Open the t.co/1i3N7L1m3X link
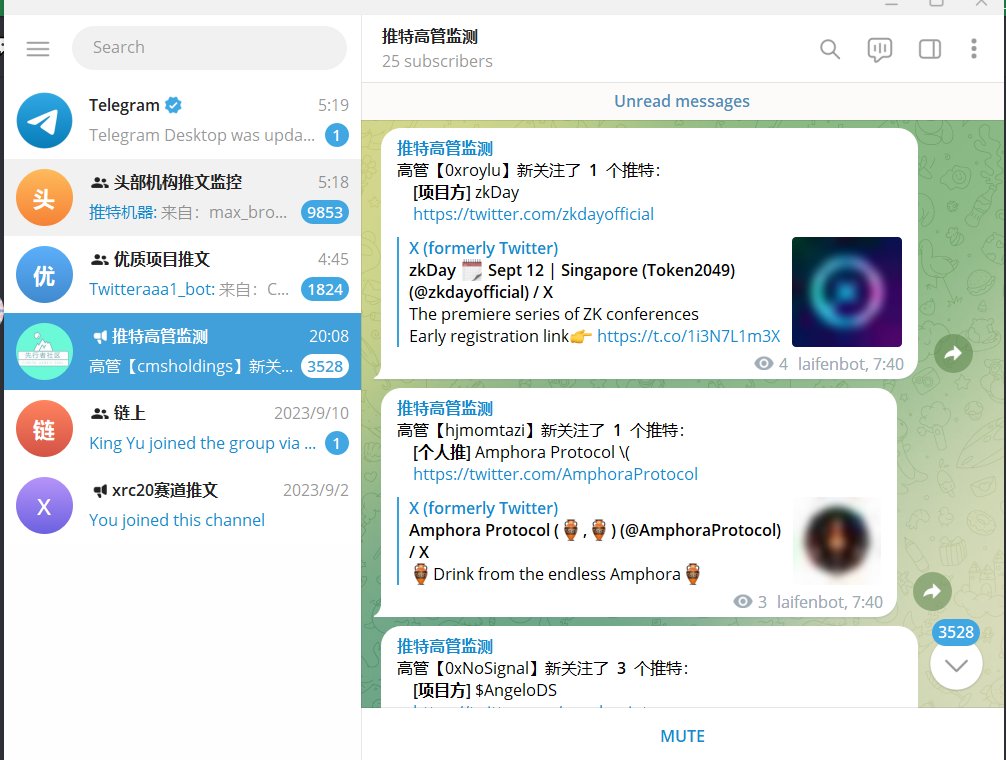 tap(688, 336)
